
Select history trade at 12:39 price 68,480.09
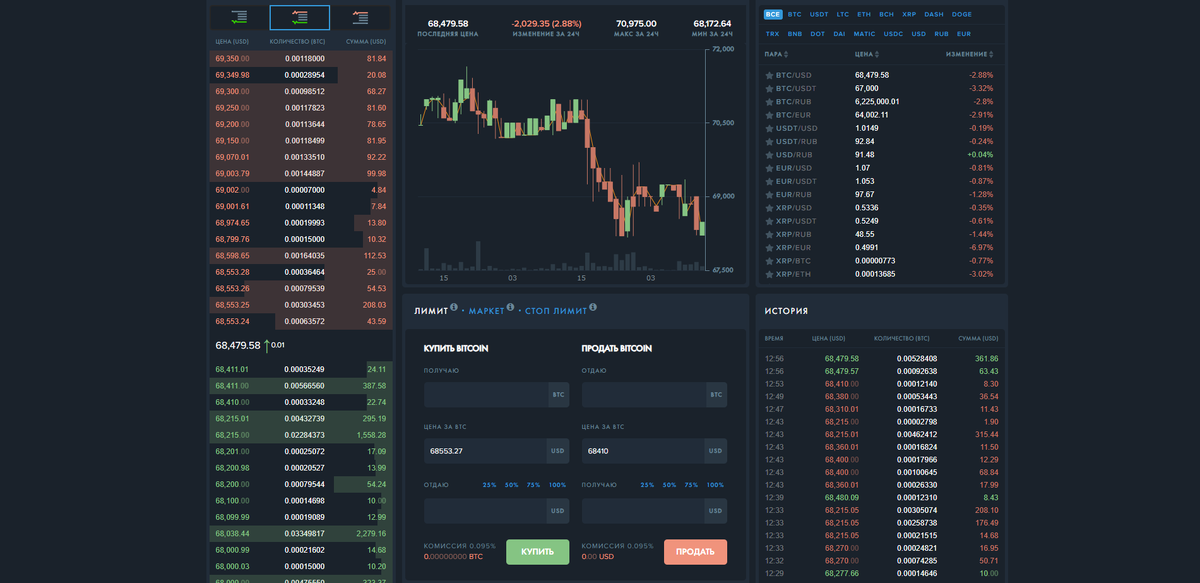tap(881, 497)
